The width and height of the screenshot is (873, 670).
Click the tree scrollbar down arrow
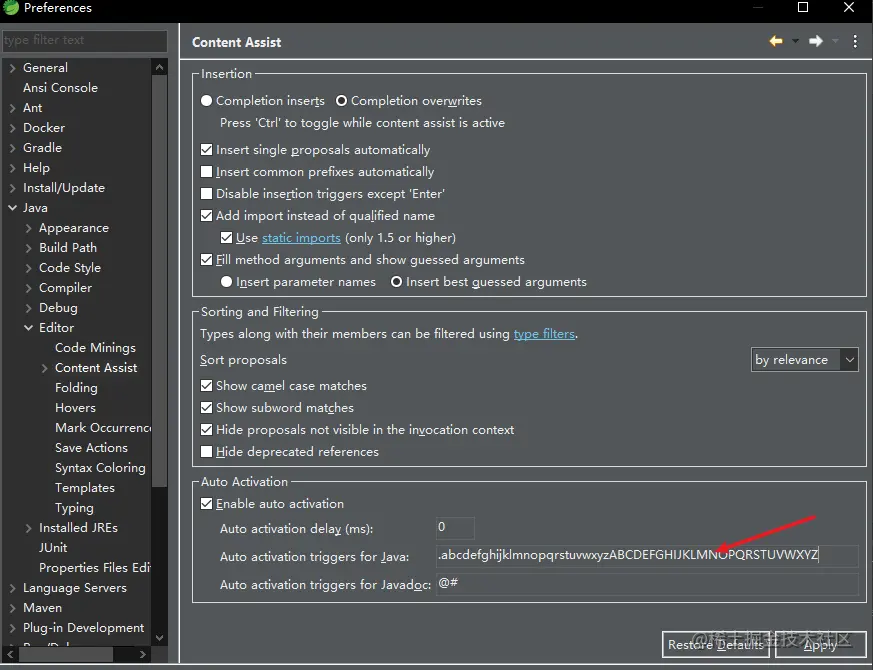pyautogui.click(x=159, y=638)
